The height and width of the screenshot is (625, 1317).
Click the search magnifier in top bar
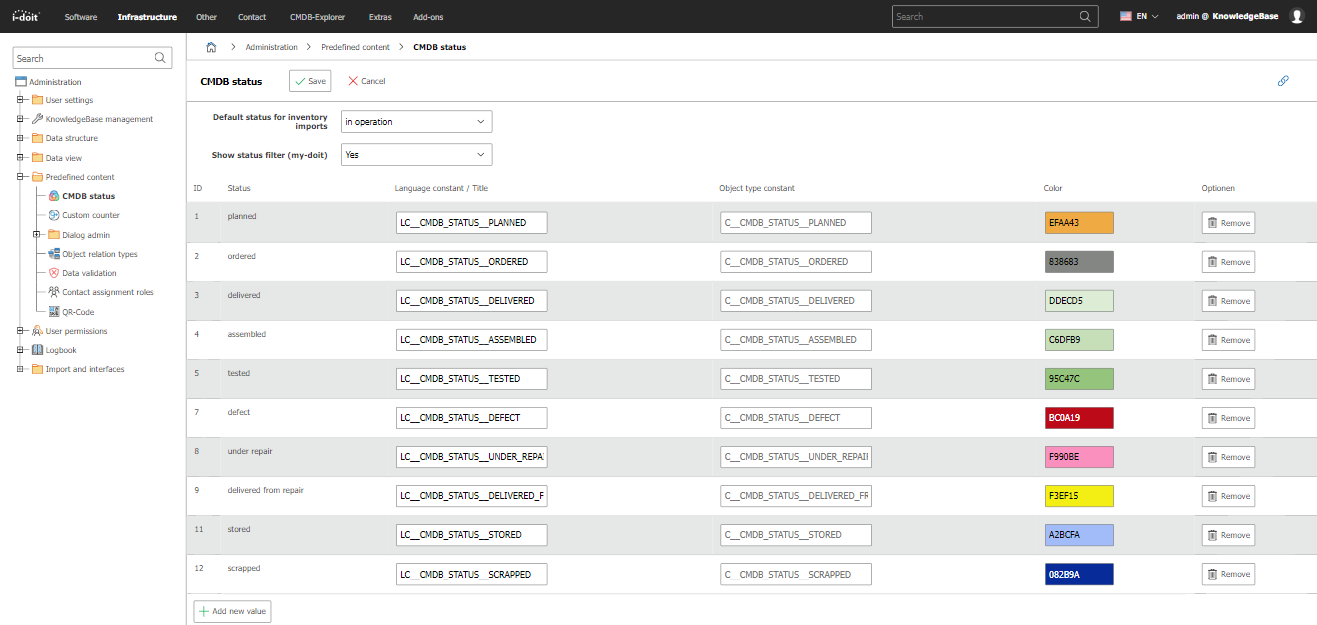[1086, 17]
